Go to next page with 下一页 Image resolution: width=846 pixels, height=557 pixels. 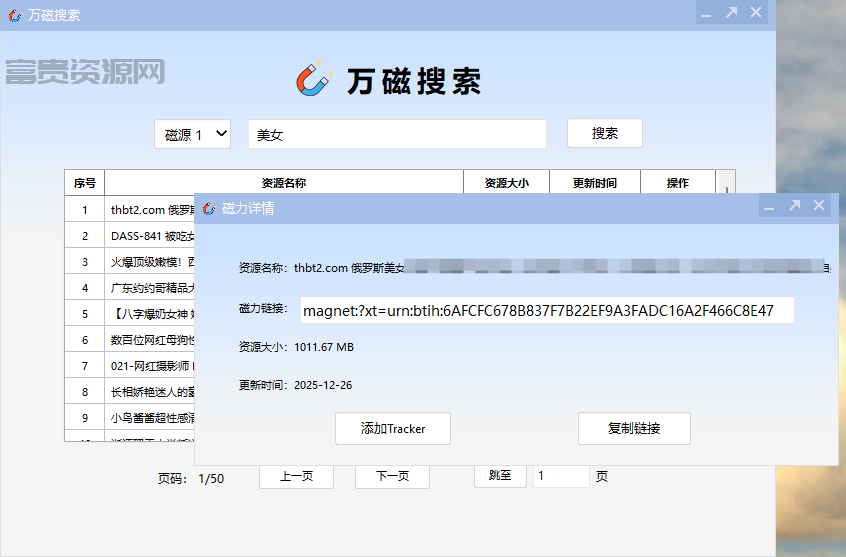tap(392, 477)
